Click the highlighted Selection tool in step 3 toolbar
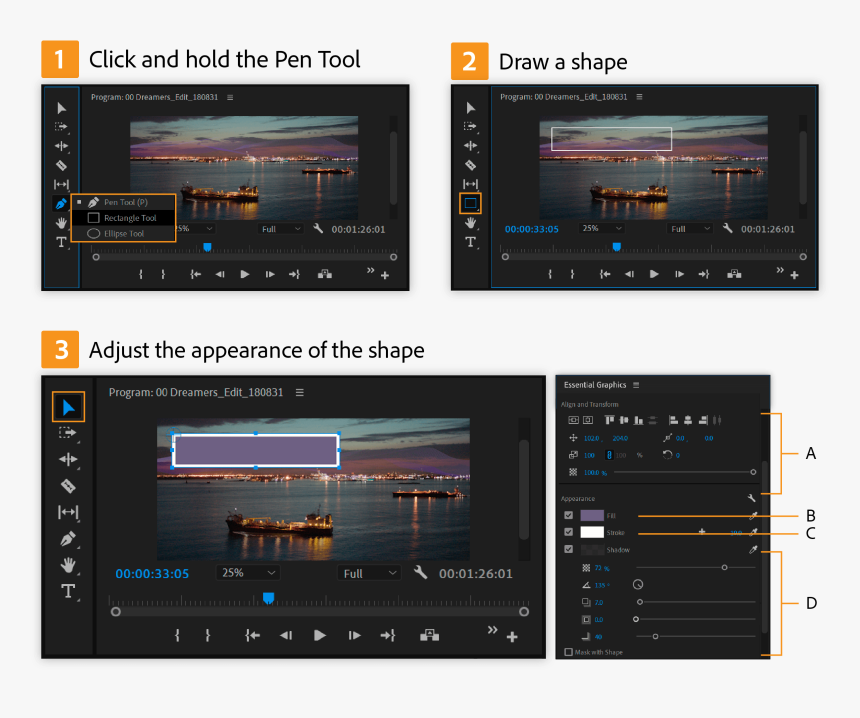Screen dimensions: 860x718 click(68, 407)
